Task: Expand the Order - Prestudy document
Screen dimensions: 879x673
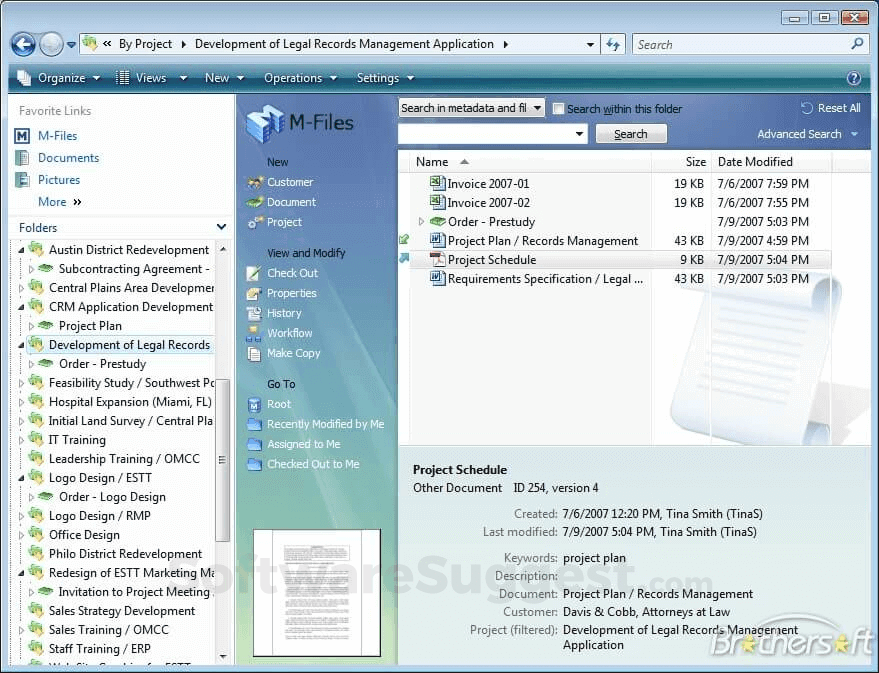Action: pos(421,221)
